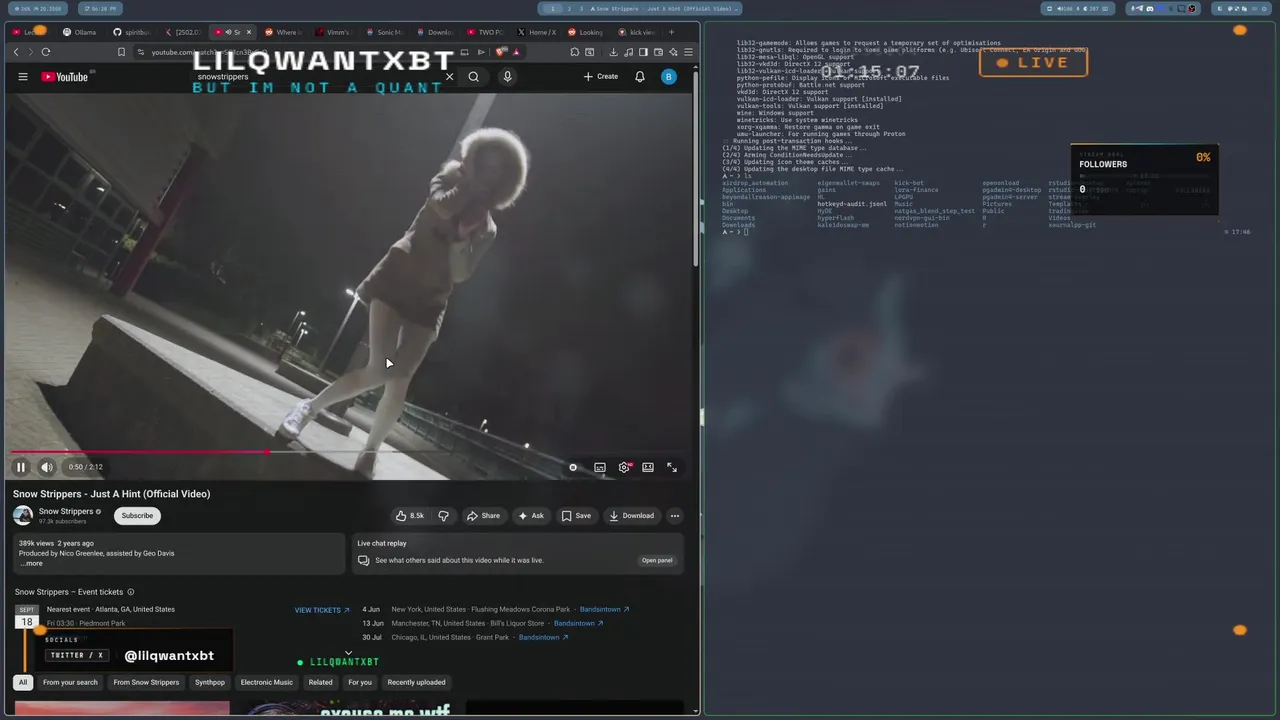1280x720 pixels.
Task: Open Bandsintown link for Manchester event
Action: (579, 623)
